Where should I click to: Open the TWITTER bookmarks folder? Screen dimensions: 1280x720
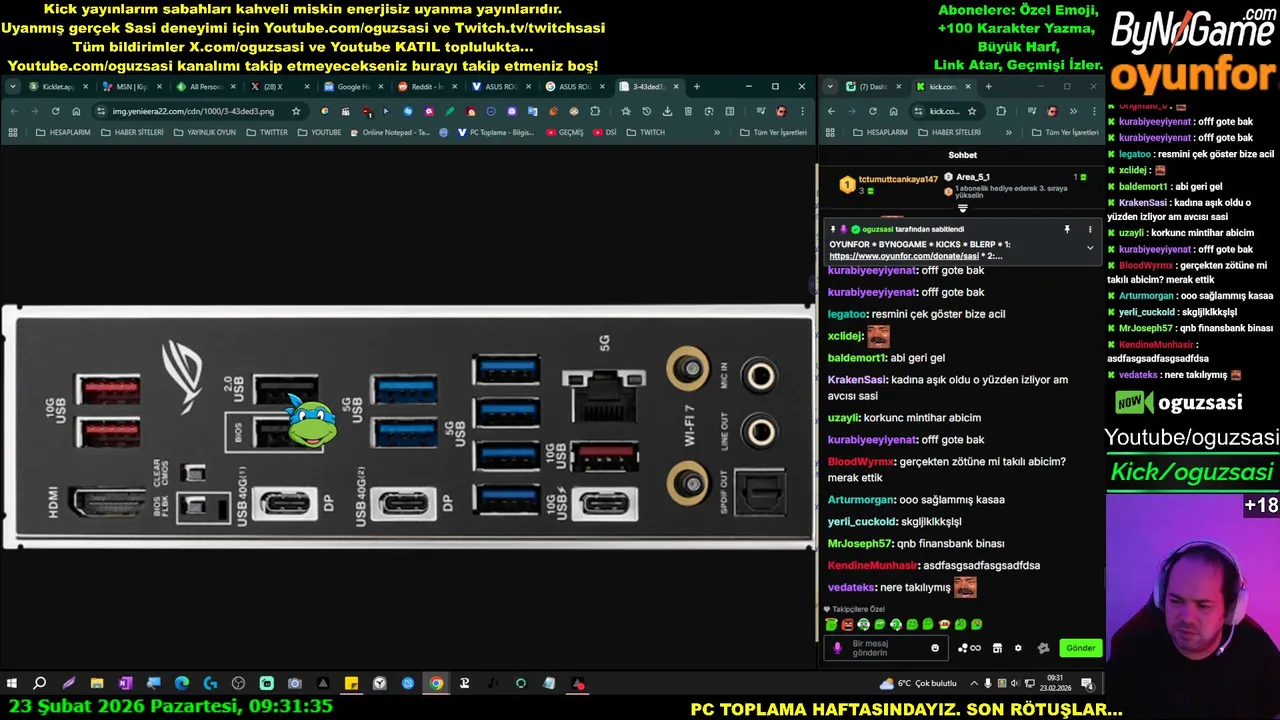[267, 132]
